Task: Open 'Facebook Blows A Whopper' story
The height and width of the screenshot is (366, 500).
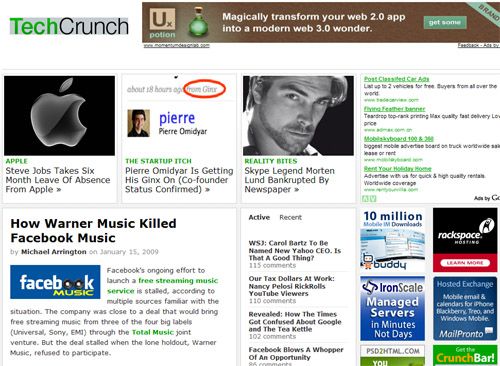Action: (x=296, y=353)
